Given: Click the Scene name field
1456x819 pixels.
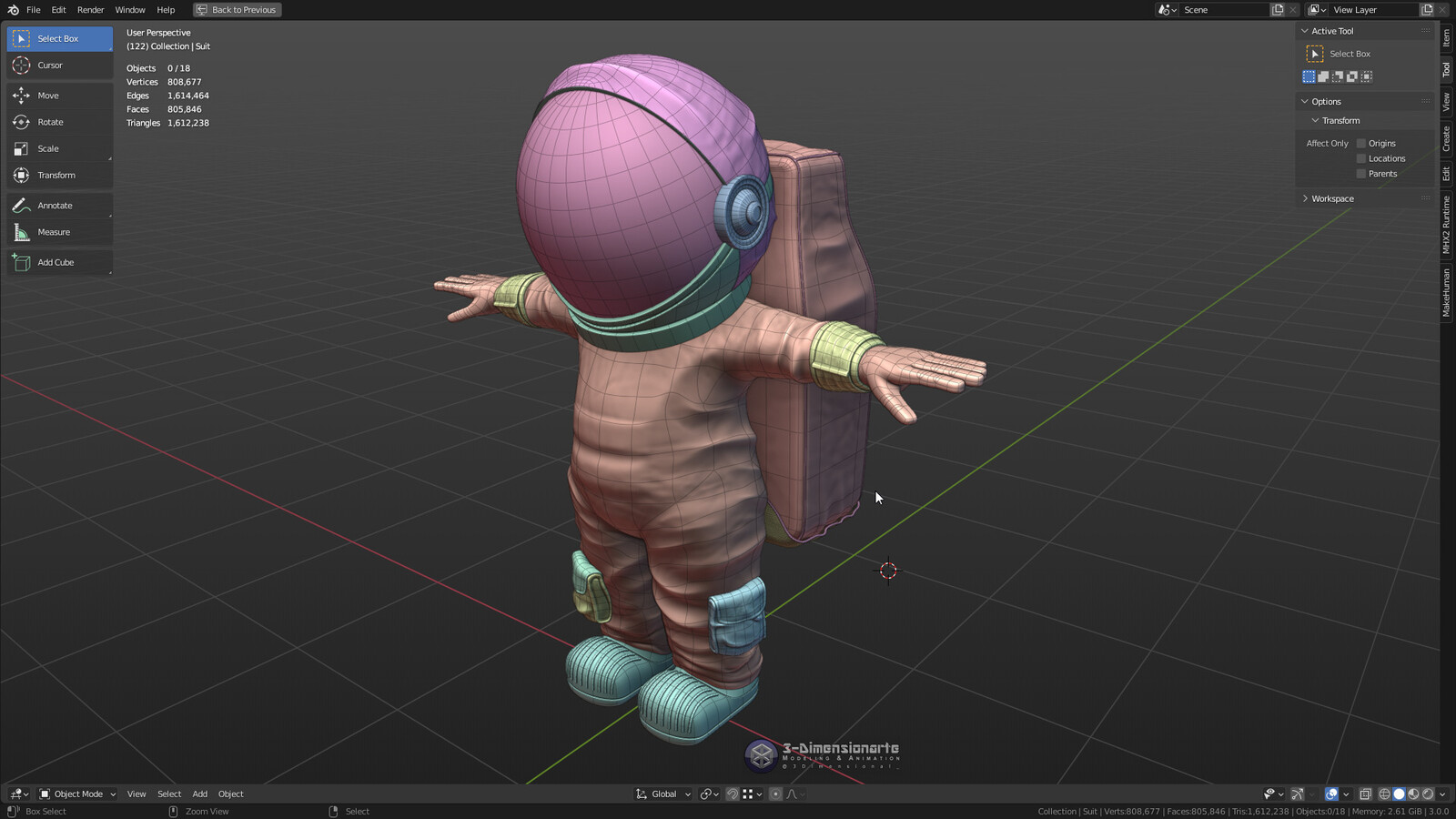Looking at the screenshot, I should tap(1225, 10).
